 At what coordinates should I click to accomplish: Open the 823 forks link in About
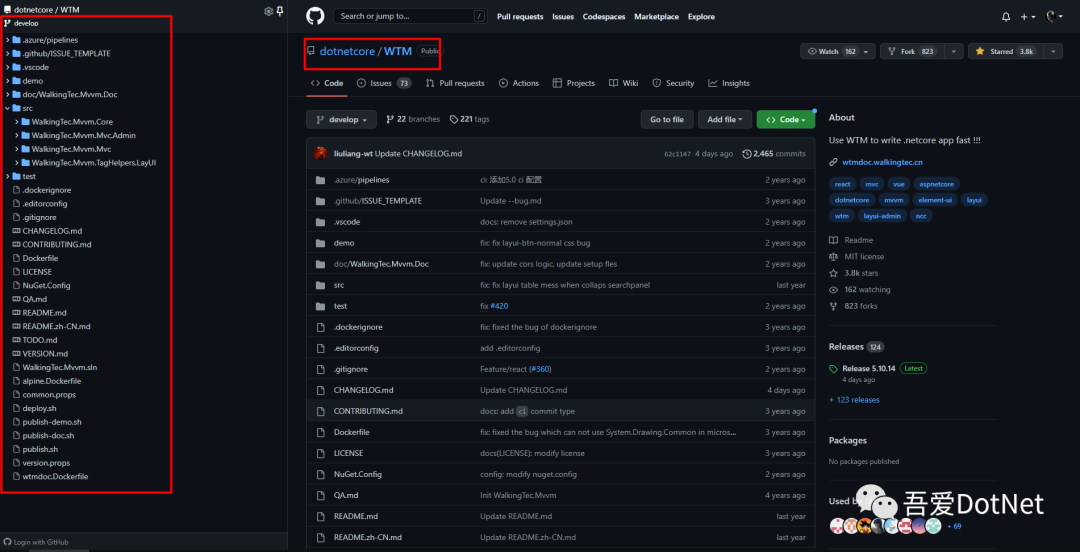[861, 306]
